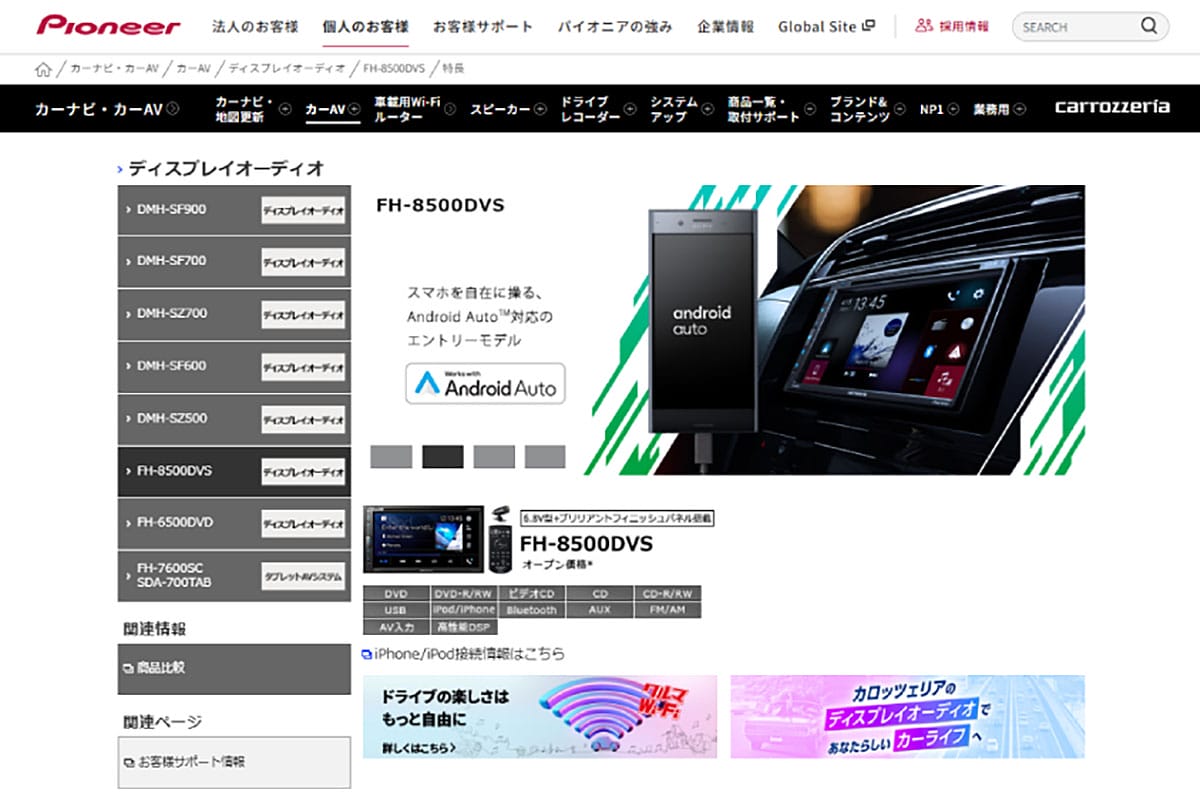Screen dimensions: 1200x806
Task: Show fourth carousel slide indicator
Action: [545, 457]
